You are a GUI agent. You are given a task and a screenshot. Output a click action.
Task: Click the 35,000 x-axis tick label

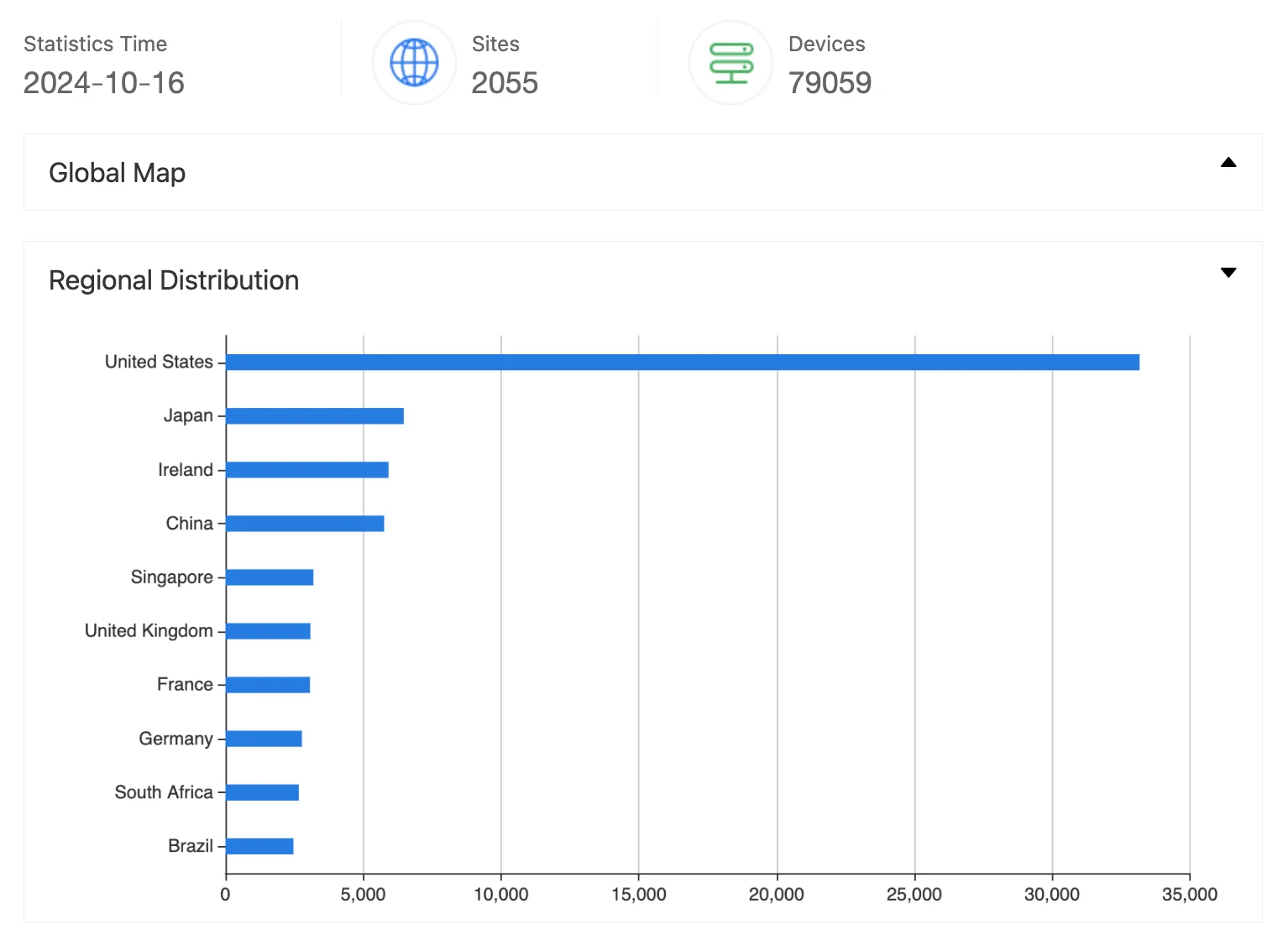(x=1190, y=895)
